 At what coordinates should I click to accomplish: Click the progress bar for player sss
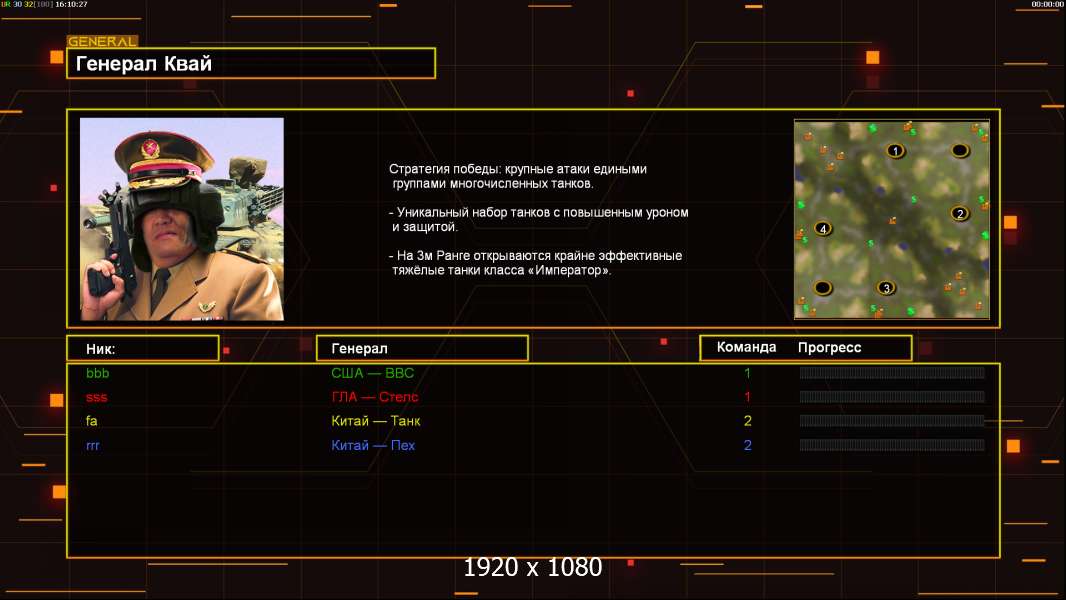click(x=892, y=397)
